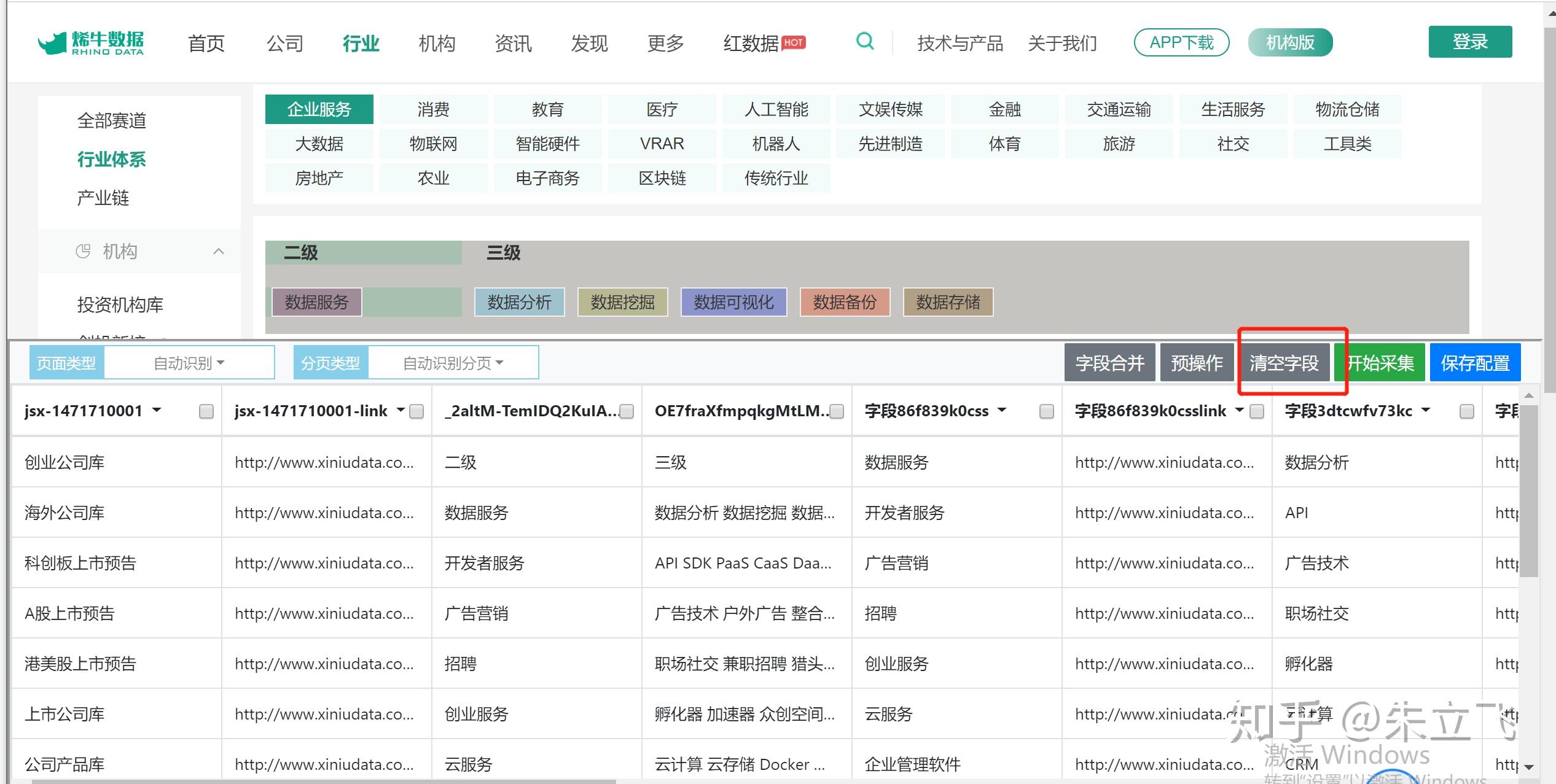
Task: Check the 字段86f839k0csslink column checkbox
Action: [x=1257, y=411]
